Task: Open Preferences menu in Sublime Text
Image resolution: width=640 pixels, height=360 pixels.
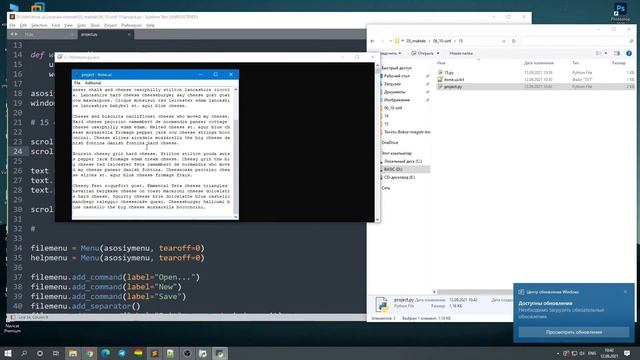Action: click(x=131, y=25)
